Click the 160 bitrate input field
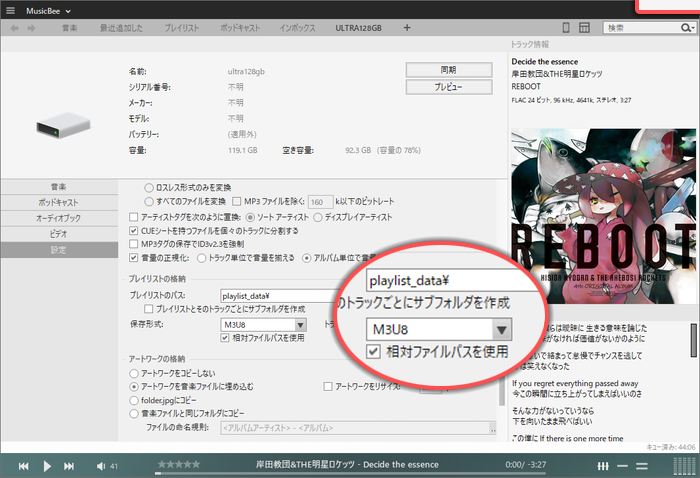The image size is (700, 478). [320, 202]
